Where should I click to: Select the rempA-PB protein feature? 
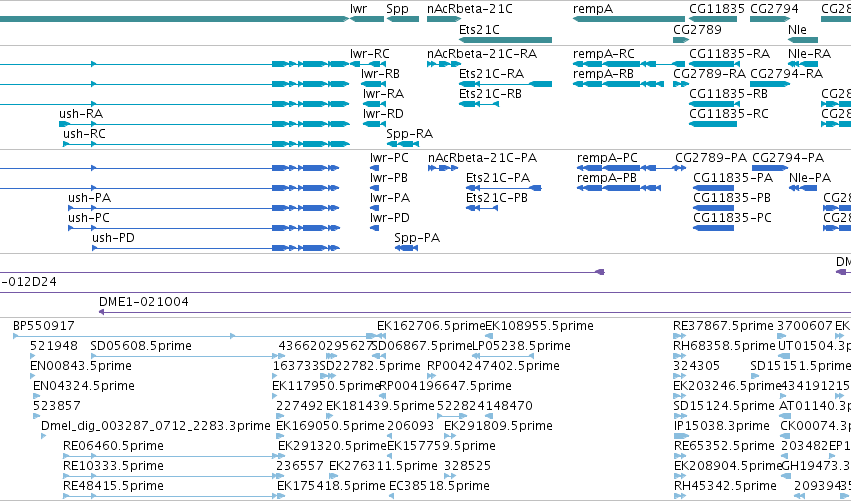click(x=619, y=188)
